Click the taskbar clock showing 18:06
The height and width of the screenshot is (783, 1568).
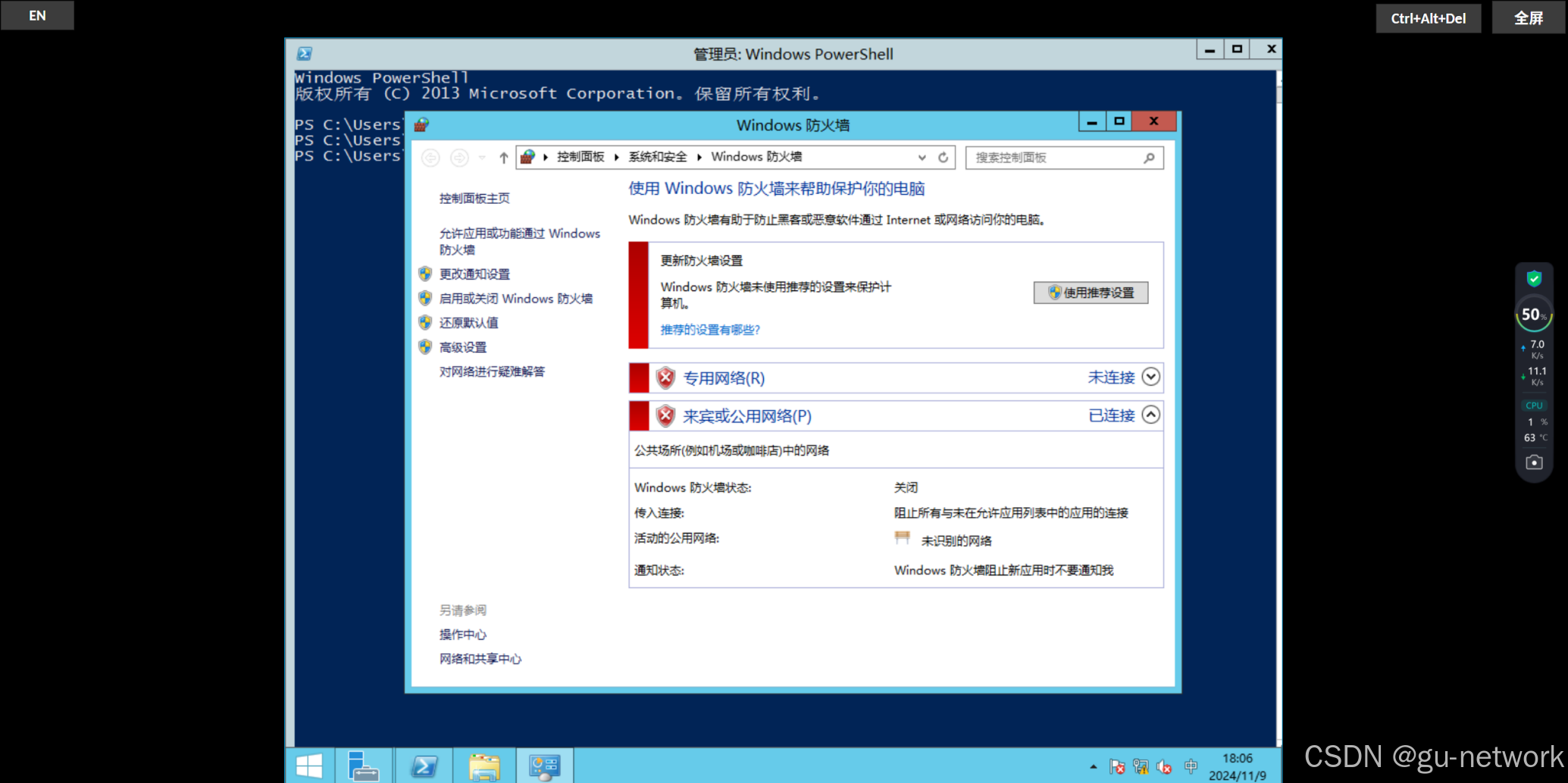pos(1238,767)
